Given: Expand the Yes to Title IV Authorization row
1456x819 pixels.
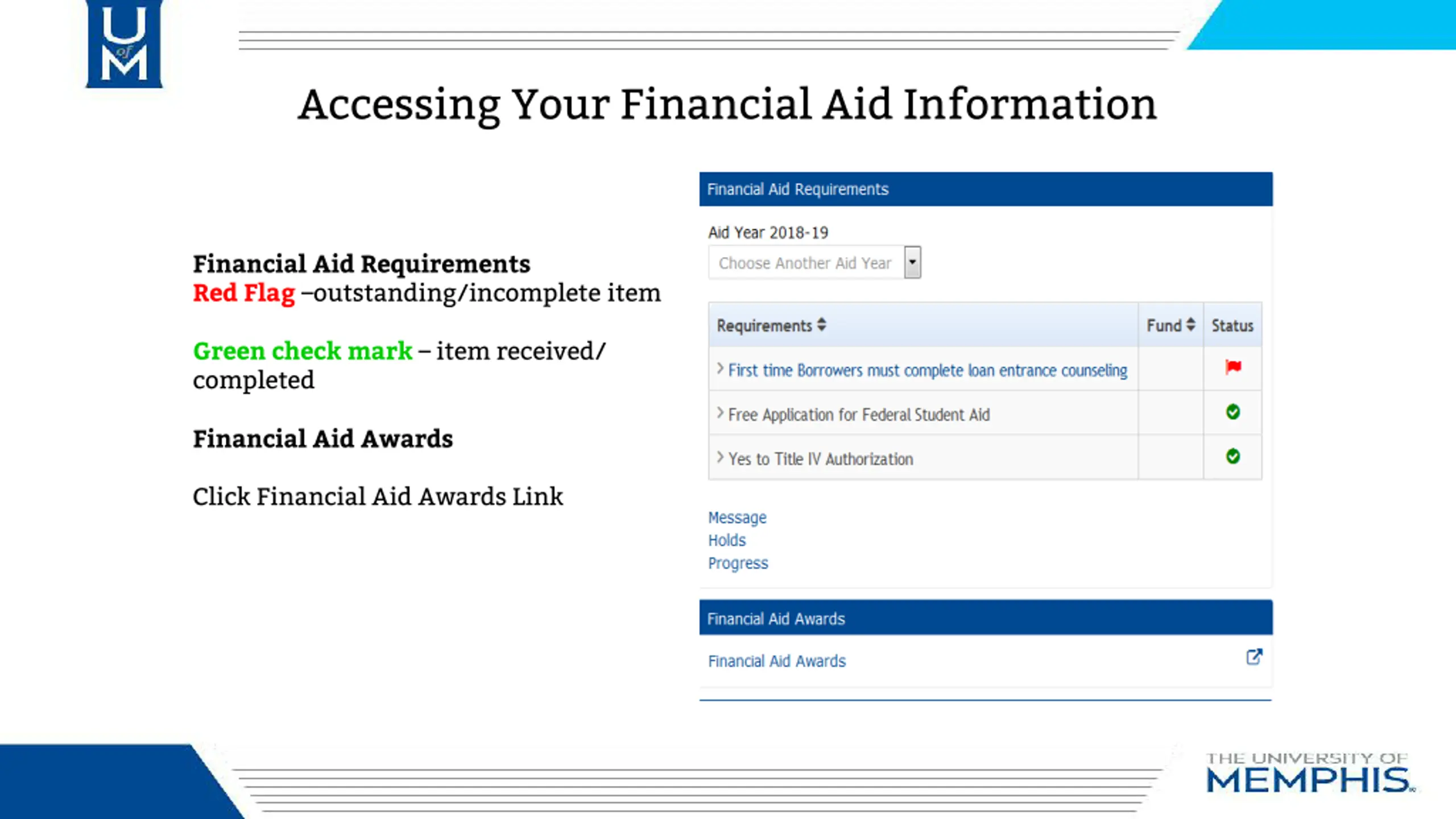Looking at the screenshot, I should tap(720, 457).
